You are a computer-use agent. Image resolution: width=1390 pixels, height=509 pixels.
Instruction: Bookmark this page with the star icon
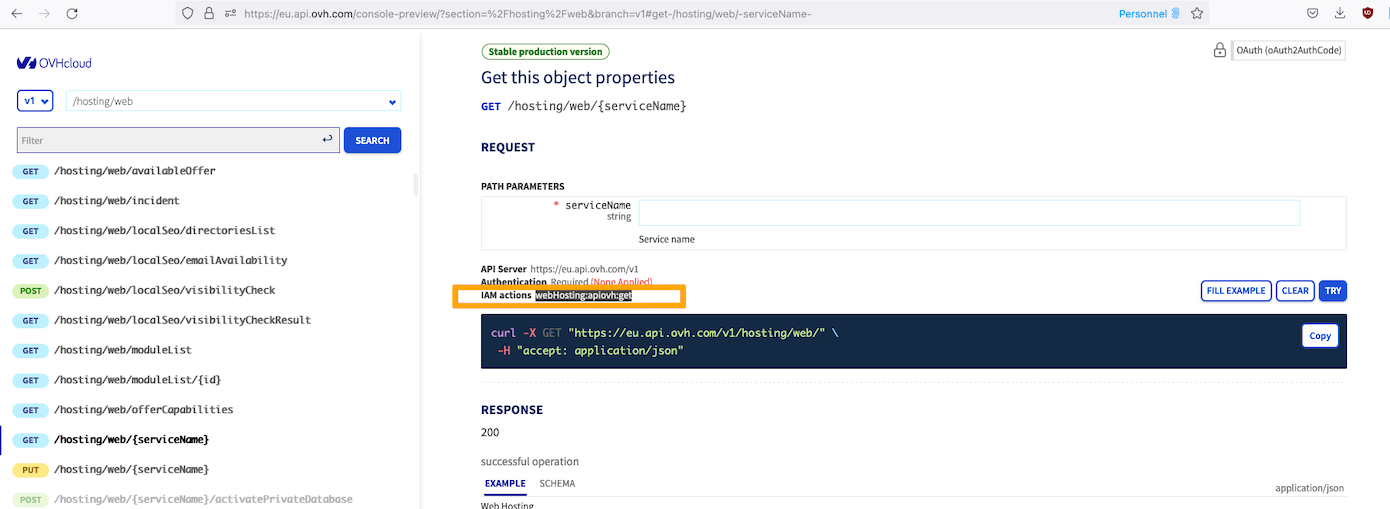coord(1196,14)
